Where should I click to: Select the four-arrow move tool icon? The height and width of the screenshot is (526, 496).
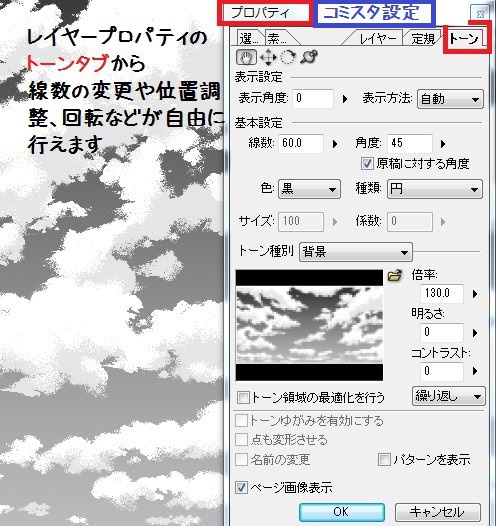tap(268, 57)
